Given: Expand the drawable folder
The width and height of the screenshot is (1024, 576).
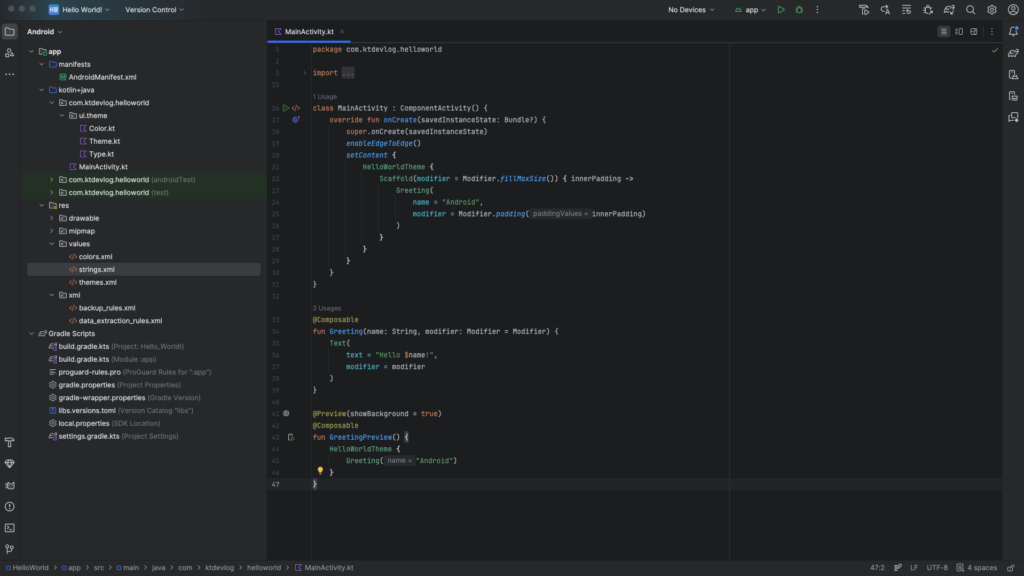Looking at the screenshot, I should point(52,218).
